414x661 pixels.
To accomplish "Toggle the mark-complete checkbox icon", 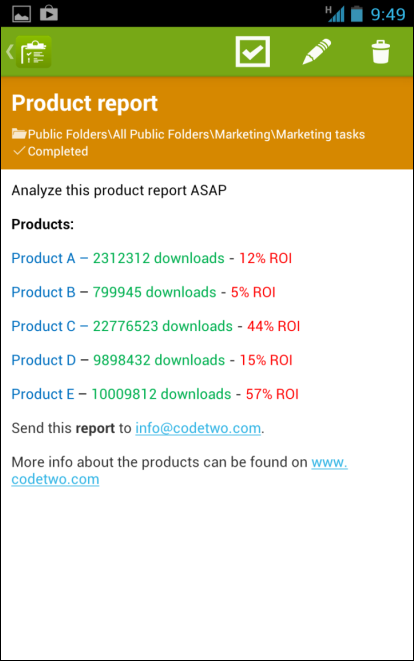I will tap(253, 51).
